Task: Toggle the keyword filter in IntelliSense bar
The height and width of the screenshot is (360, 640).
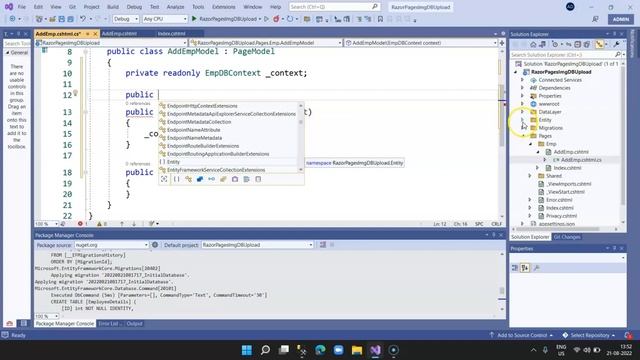Action: pyautogui.click(x=247, y=179)
